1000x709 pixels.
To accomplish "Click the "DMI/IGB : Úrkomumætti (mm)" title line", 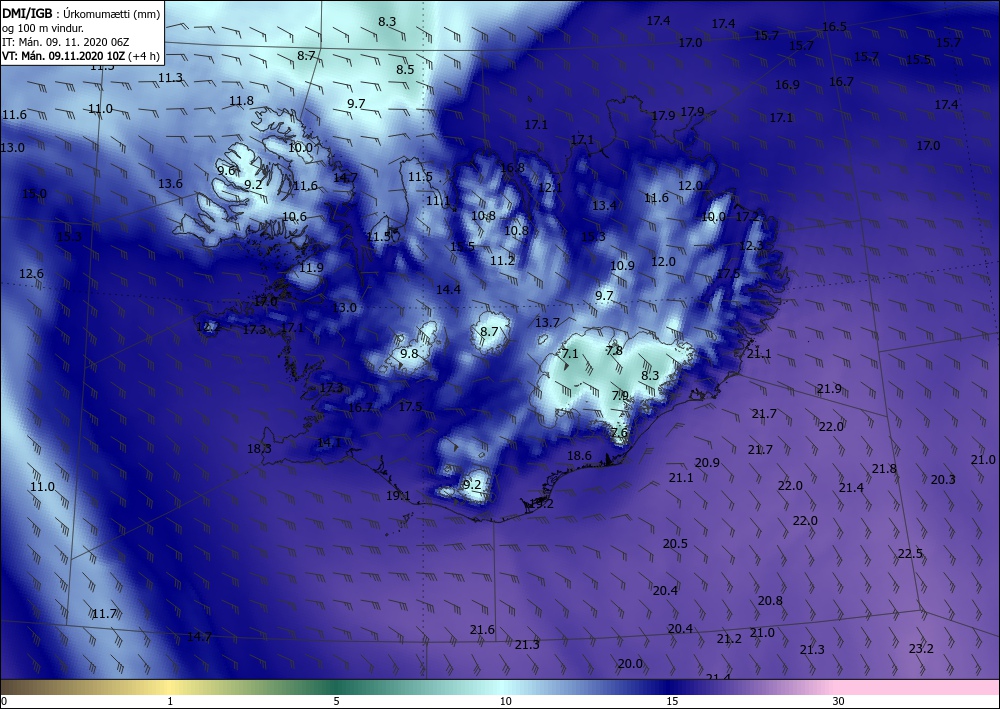I will 81,14.
